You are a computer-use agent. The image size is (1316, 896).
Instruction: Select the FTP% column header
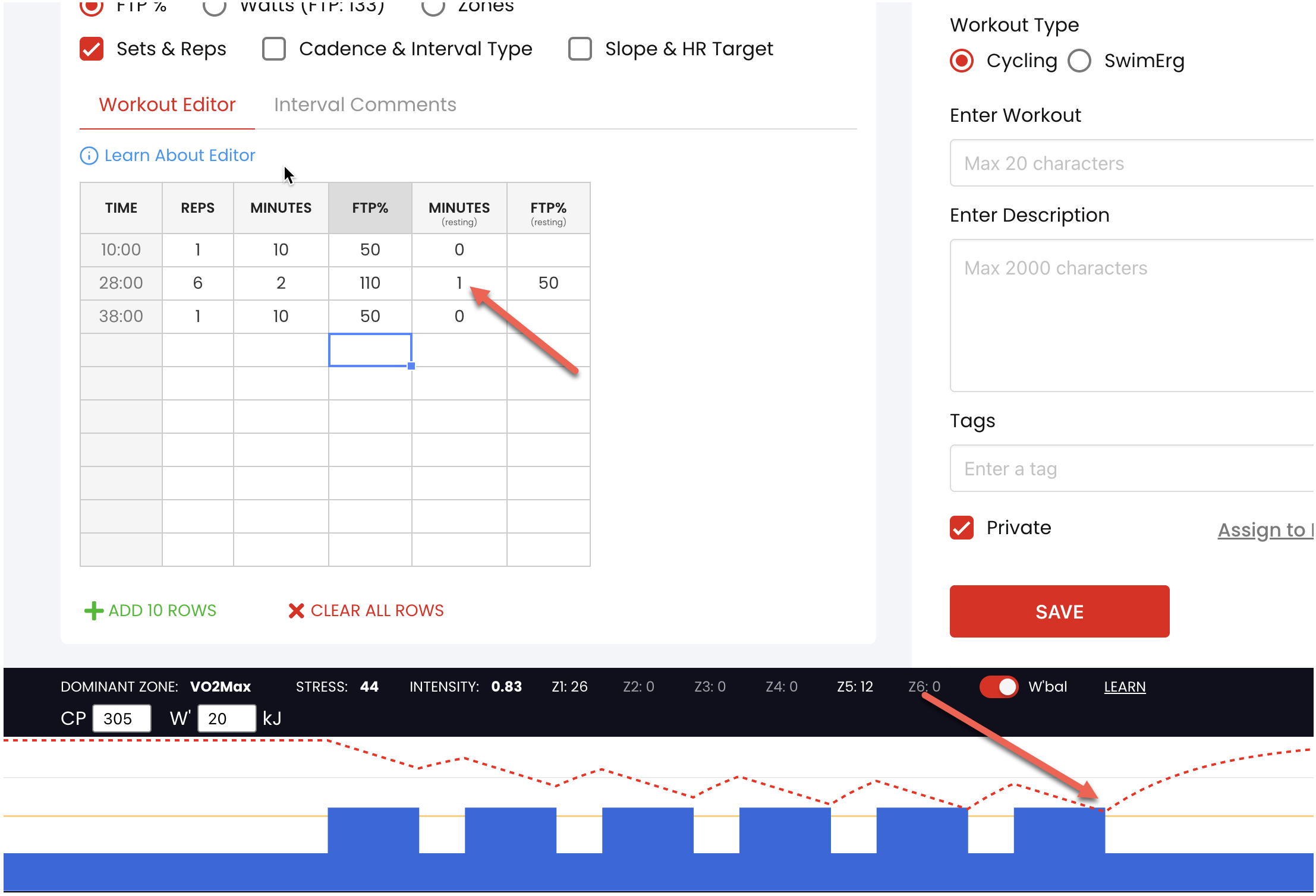370,208
